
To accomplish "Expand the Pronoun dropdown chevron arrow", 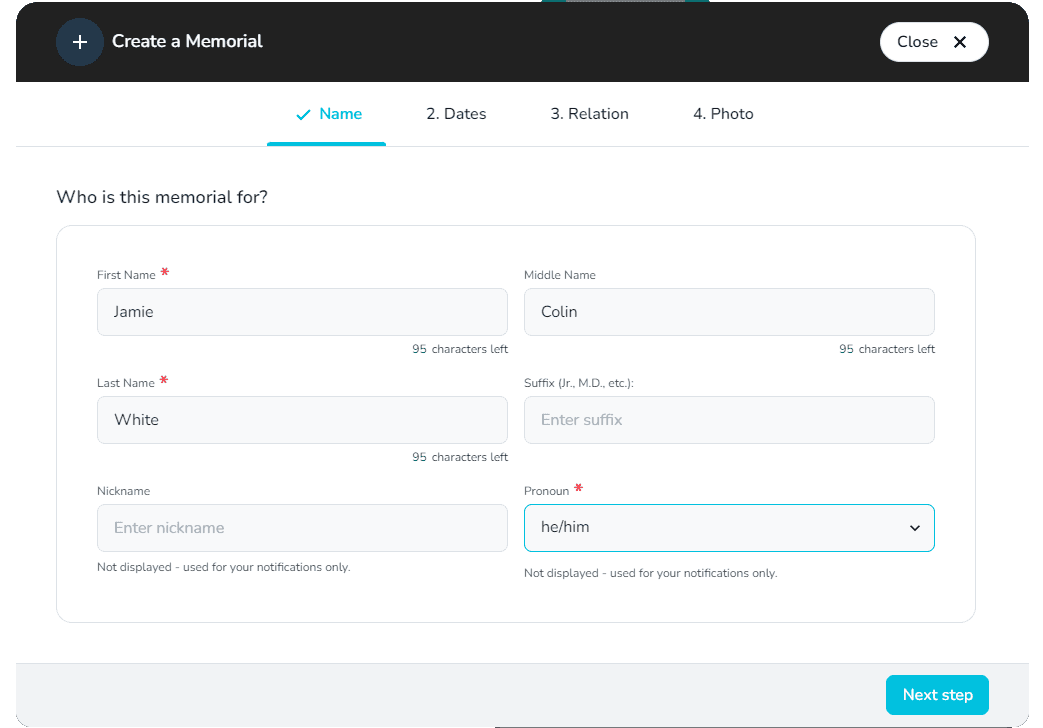I will (x=914, y=528).
